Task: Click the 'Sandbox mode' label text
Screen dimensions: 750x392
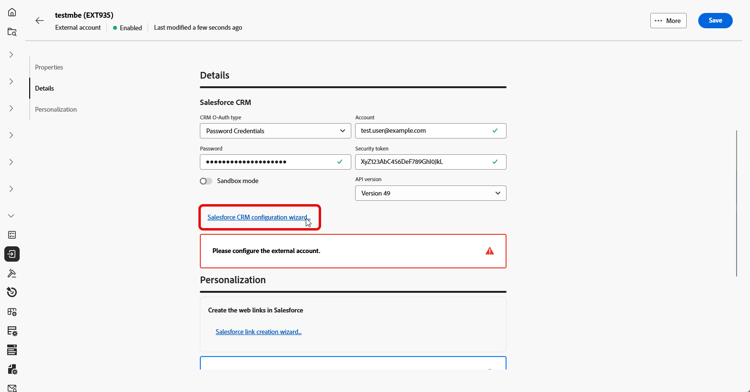Action: tap(238, 181)
